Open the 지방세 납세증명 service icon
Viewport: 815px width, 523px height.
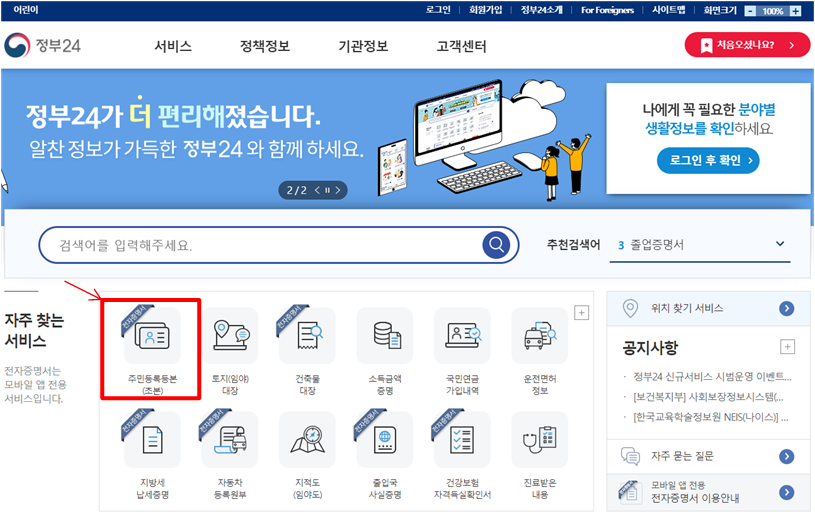(152, 440)
